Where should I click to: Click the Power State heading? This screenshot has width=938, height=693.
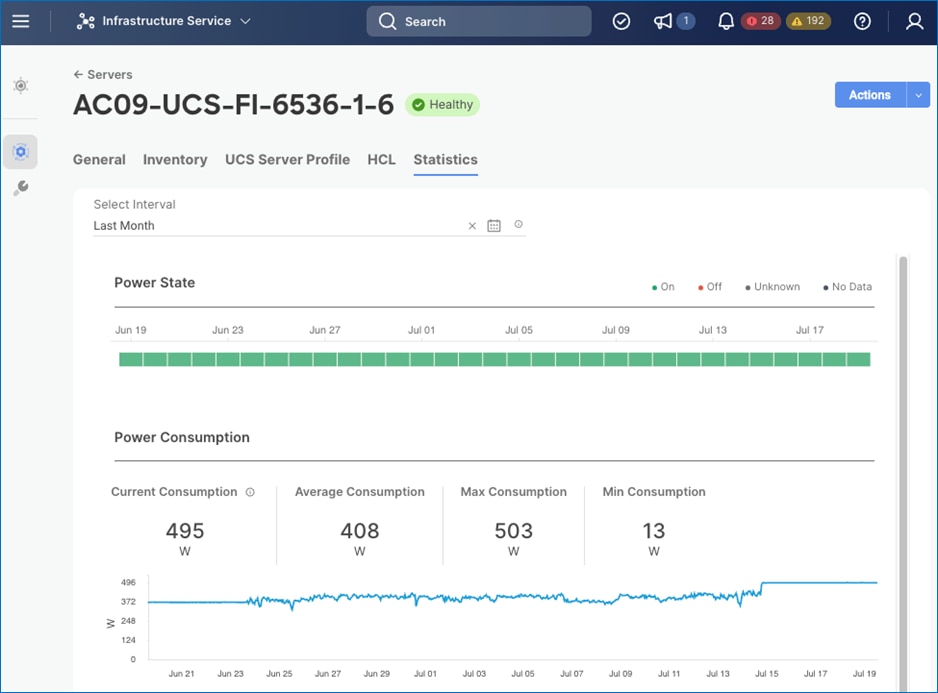click(154, 282)
